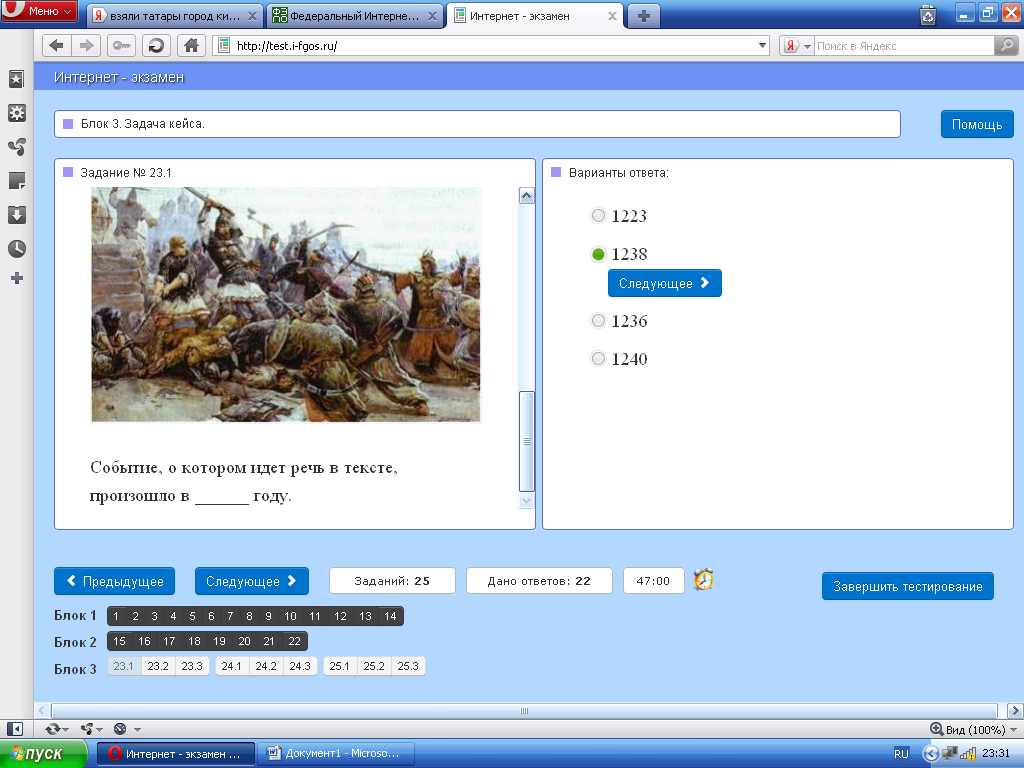Open Opera Link sync icon in status bar

point(52,729)
